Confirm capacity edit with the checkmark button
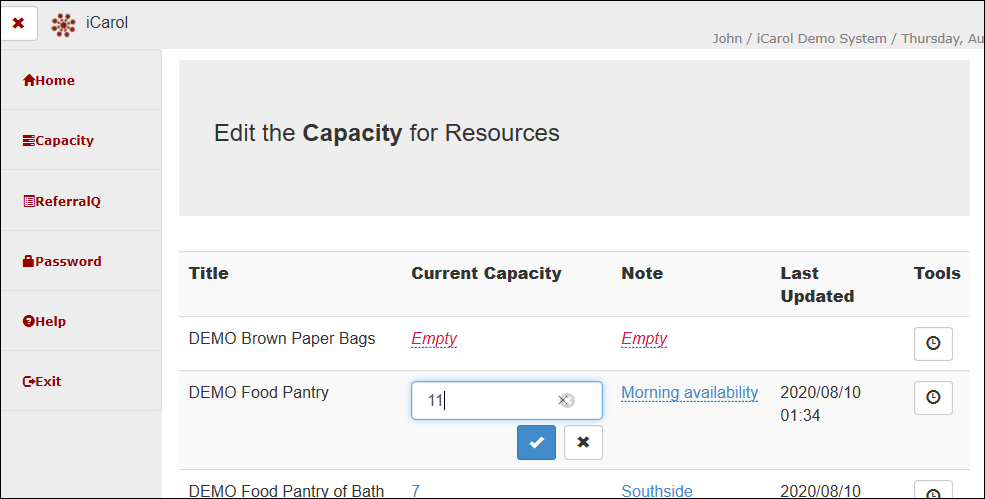This screenshot has width=985, height=499. point(536,442)
